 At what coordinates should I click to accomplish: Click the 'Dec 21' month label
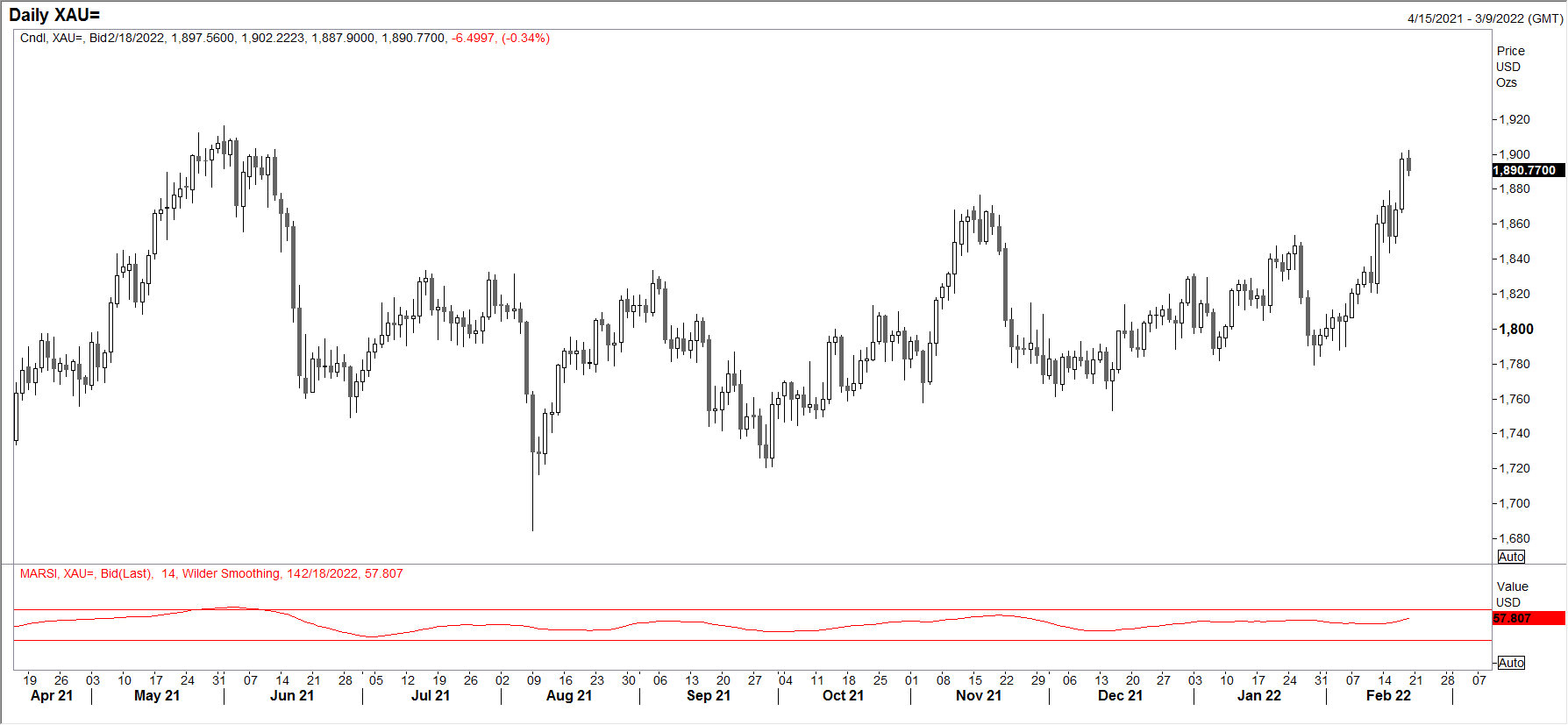tap(1121, 695)
